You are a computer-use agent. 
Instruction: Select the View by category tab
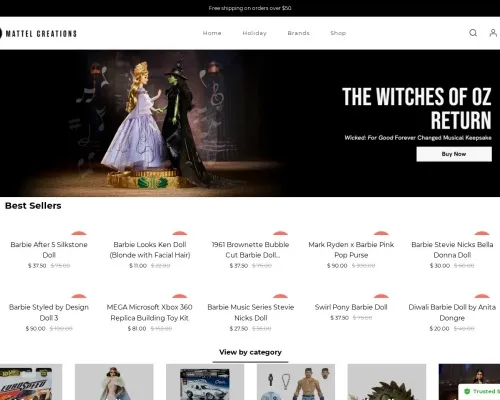[250, 352]
